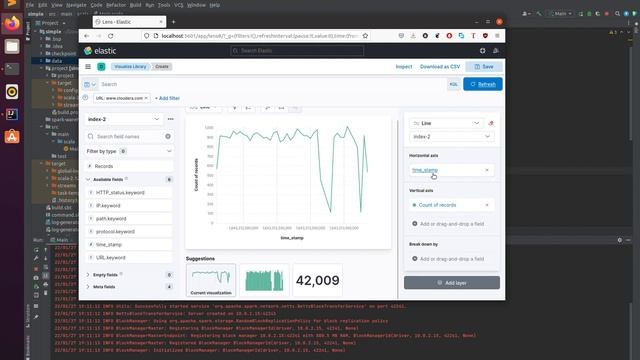This screenshot has height=360, width=640.
Task: Open Ubuntu Software from the dock
Action: point(12,137)
